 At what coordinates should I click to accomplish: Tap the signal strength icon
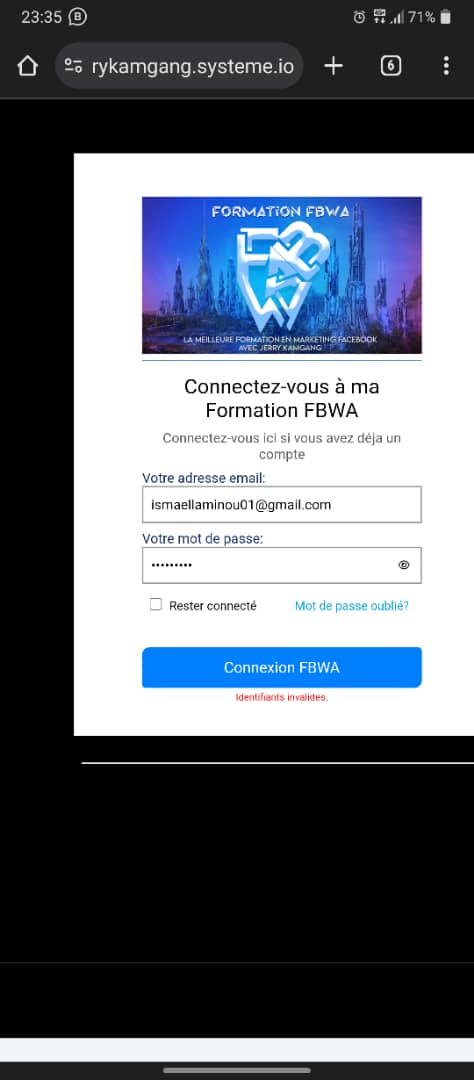[397, 17]
